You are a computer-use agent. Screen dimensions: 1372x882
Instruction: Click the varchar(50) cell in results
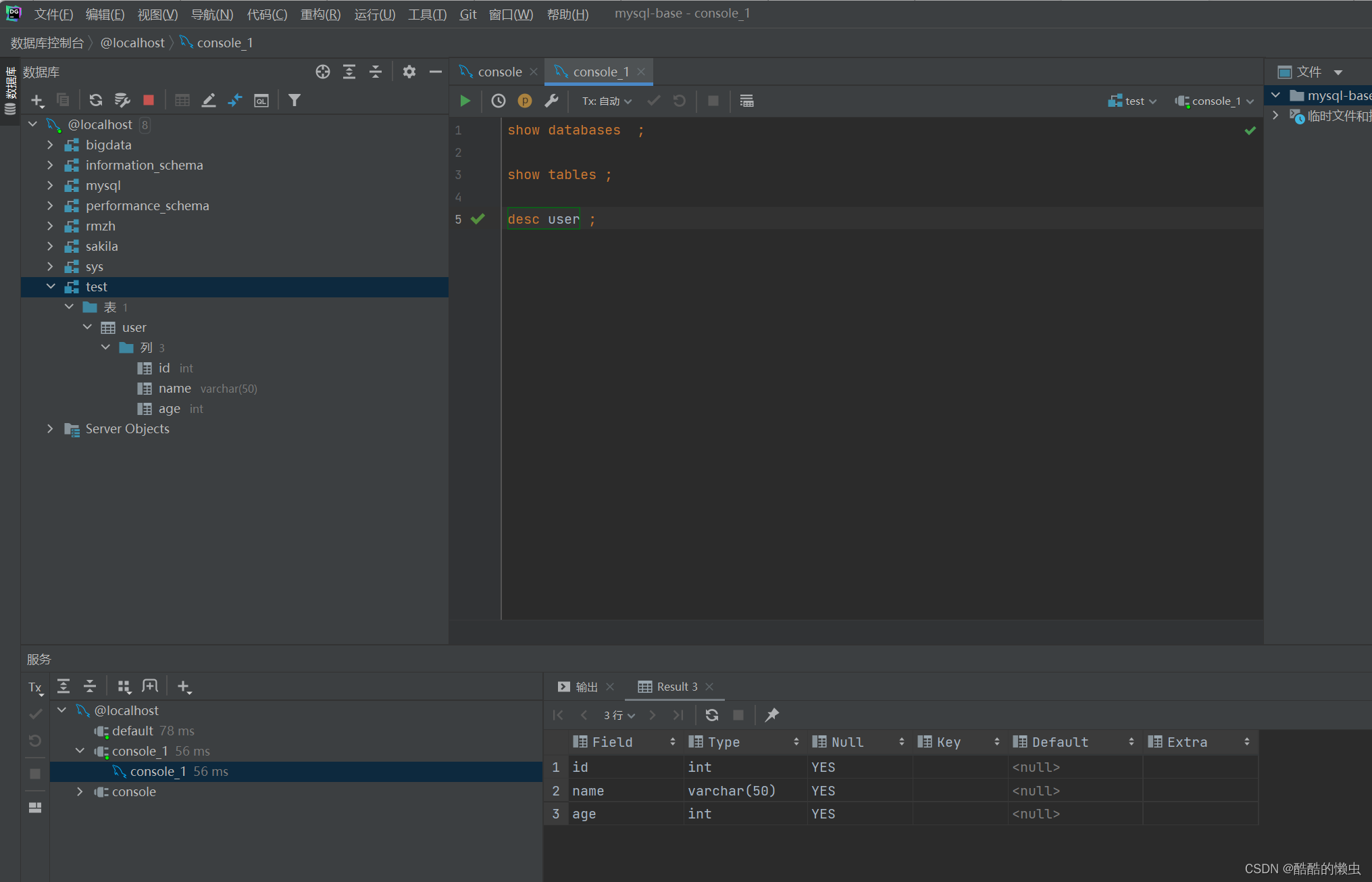click(x=744, y=791)
